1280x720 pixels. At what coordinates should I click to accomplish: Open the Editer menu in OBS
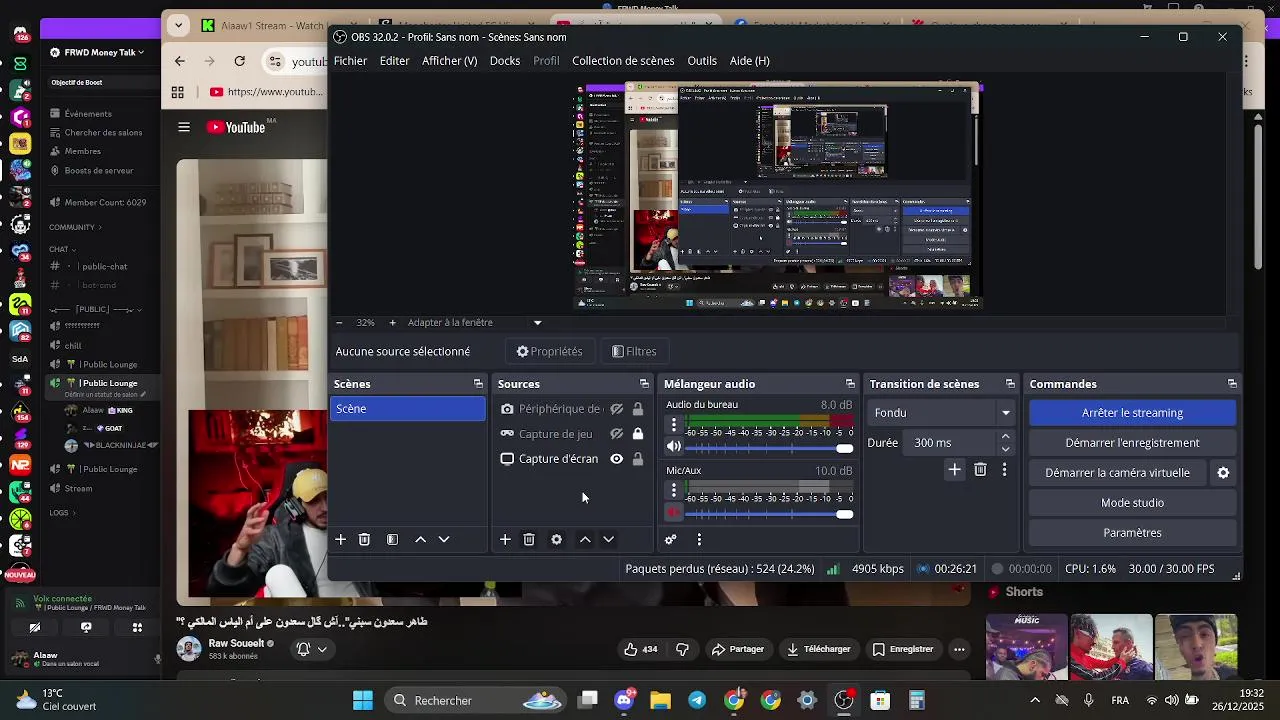tap(394, 61)
